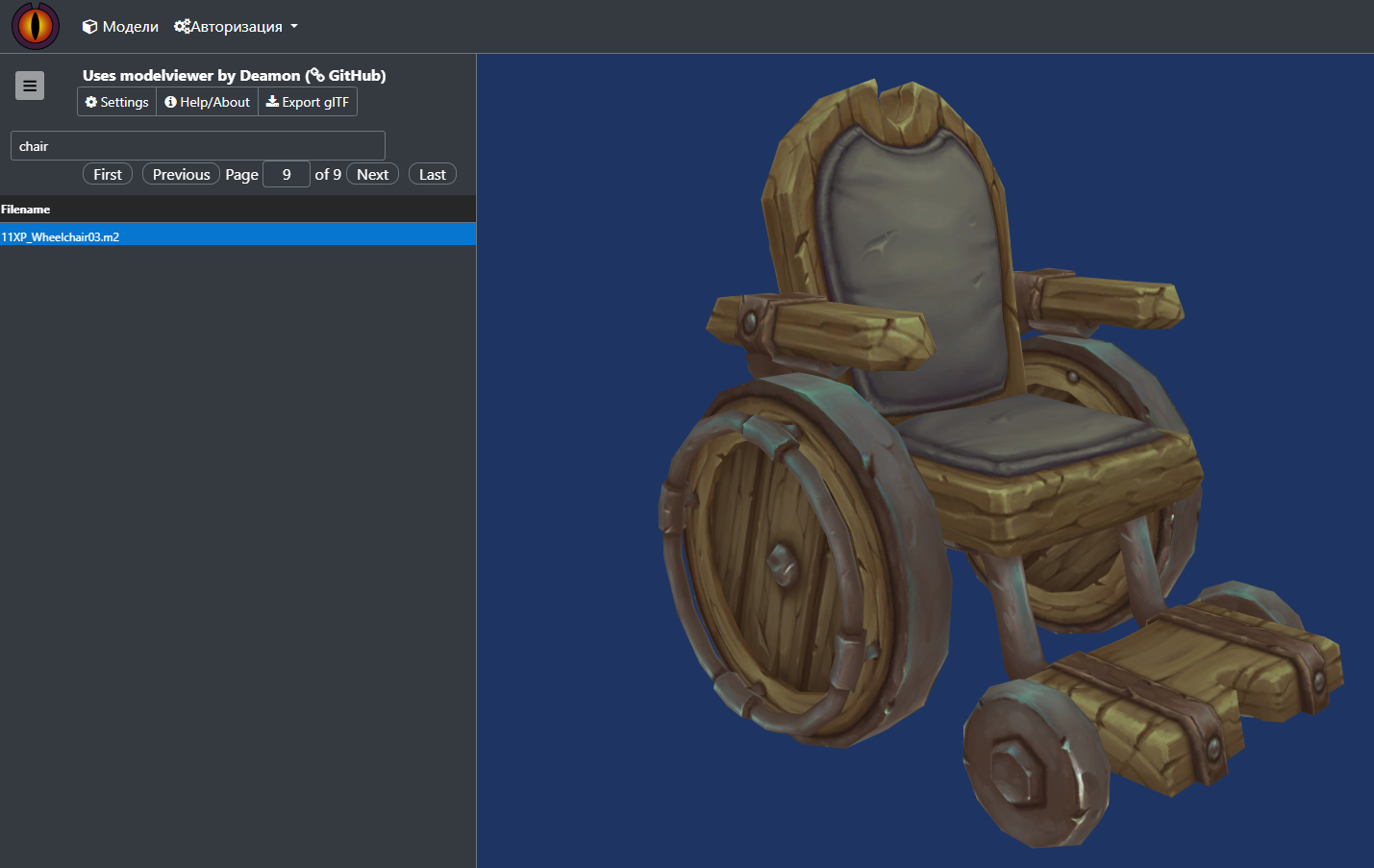The height and width of the screenshot is (868, 1374).
Task: Toggle the sidebar with the hamburger button
Action: pyautogui.click(x=30, y=86)
